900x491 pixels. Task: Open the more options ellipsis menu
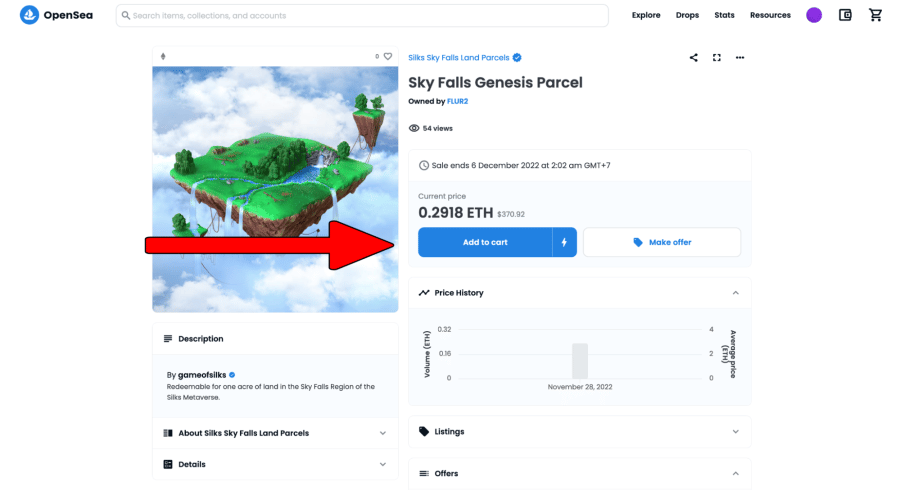(740, 57)
